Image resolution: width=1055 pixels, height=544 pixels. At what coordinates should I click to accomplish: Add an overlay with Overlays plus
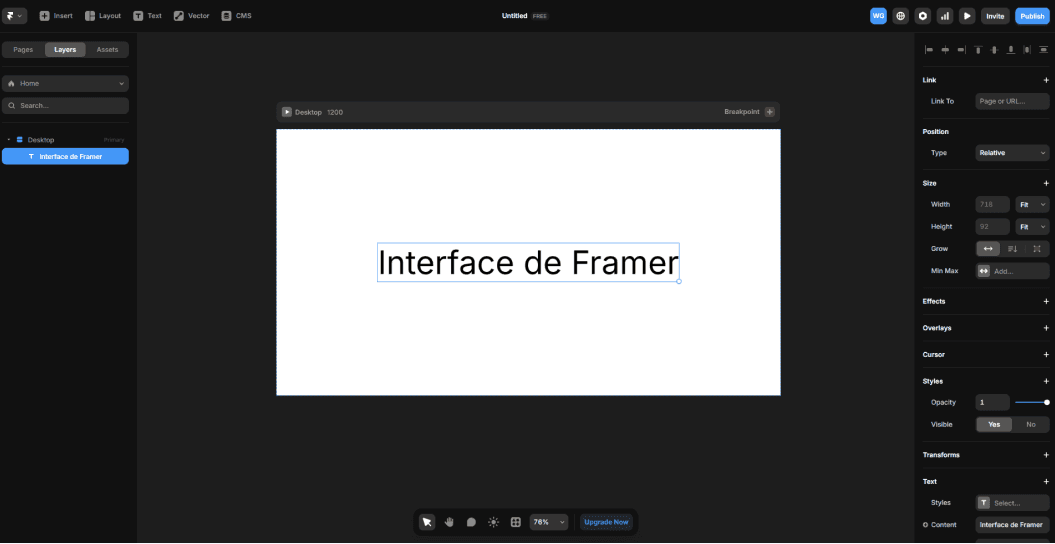point(1046,328)
